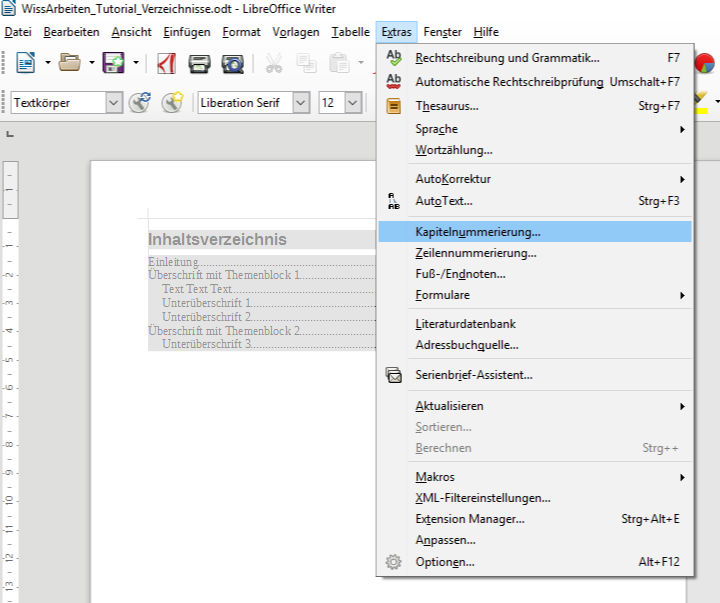The image size is (720, 603).
Task: Click the AutoText icon
Action: [x=394, y=201]
